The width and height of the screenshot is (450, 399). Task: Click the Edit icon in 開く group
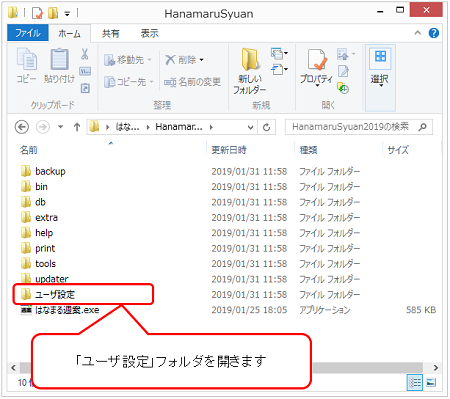click(343, 71)
